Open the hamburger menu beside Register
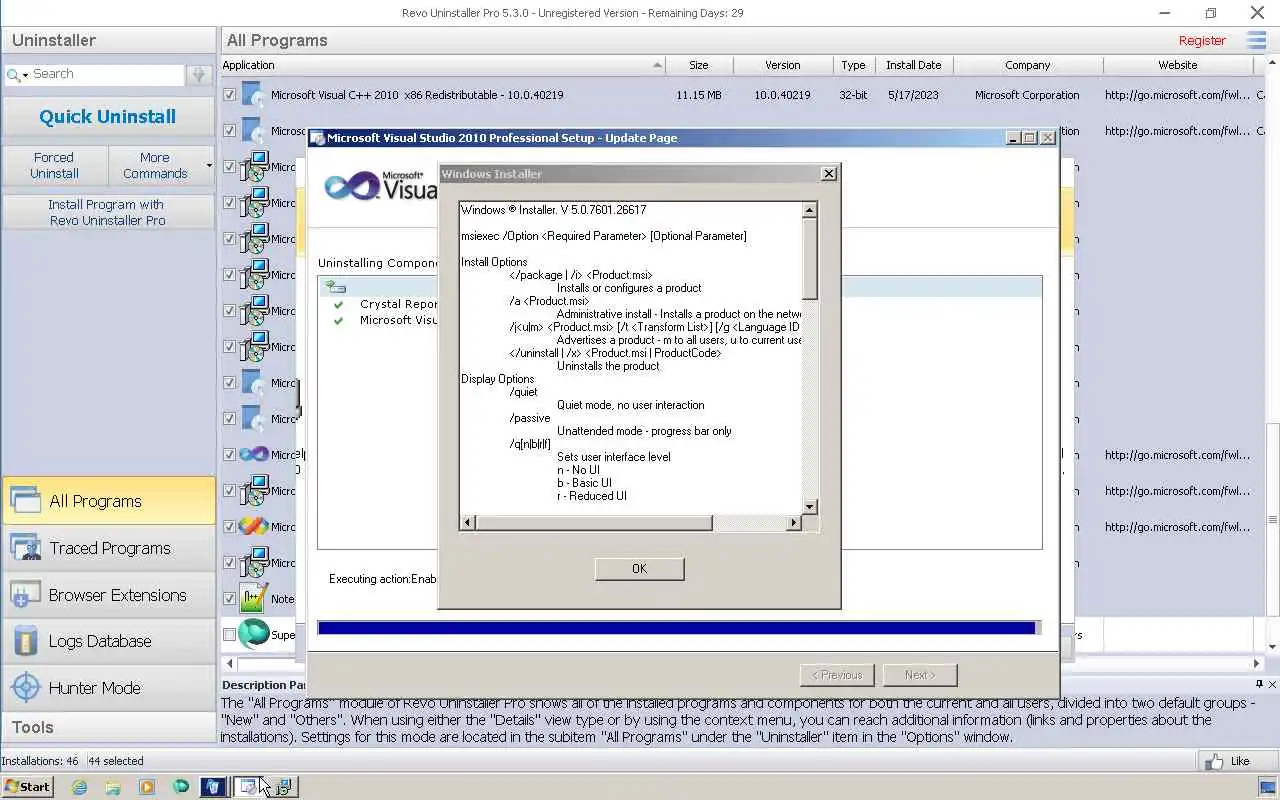The width and height of the screenshot is (1280, 800). click(1256, 40)
